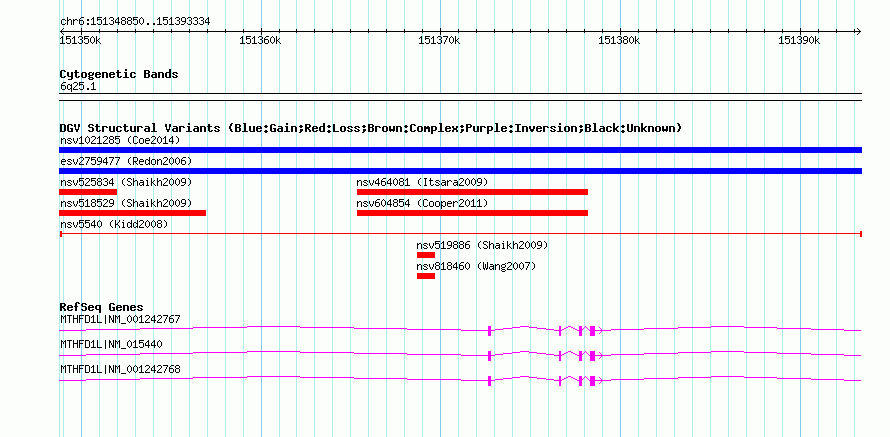Click the chr6:151348850..151393334 coordinate label

(135, 22)
